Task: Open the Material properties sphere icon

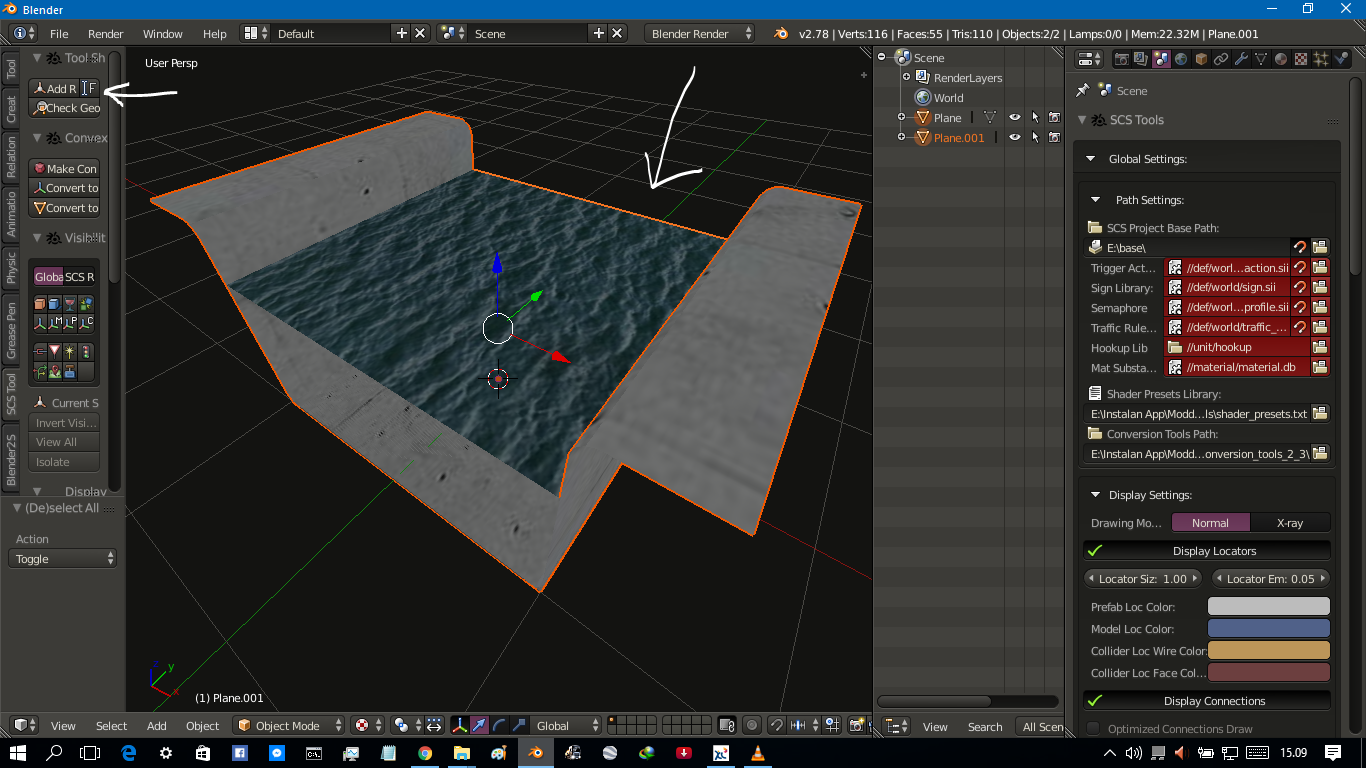Action: 1281,59
